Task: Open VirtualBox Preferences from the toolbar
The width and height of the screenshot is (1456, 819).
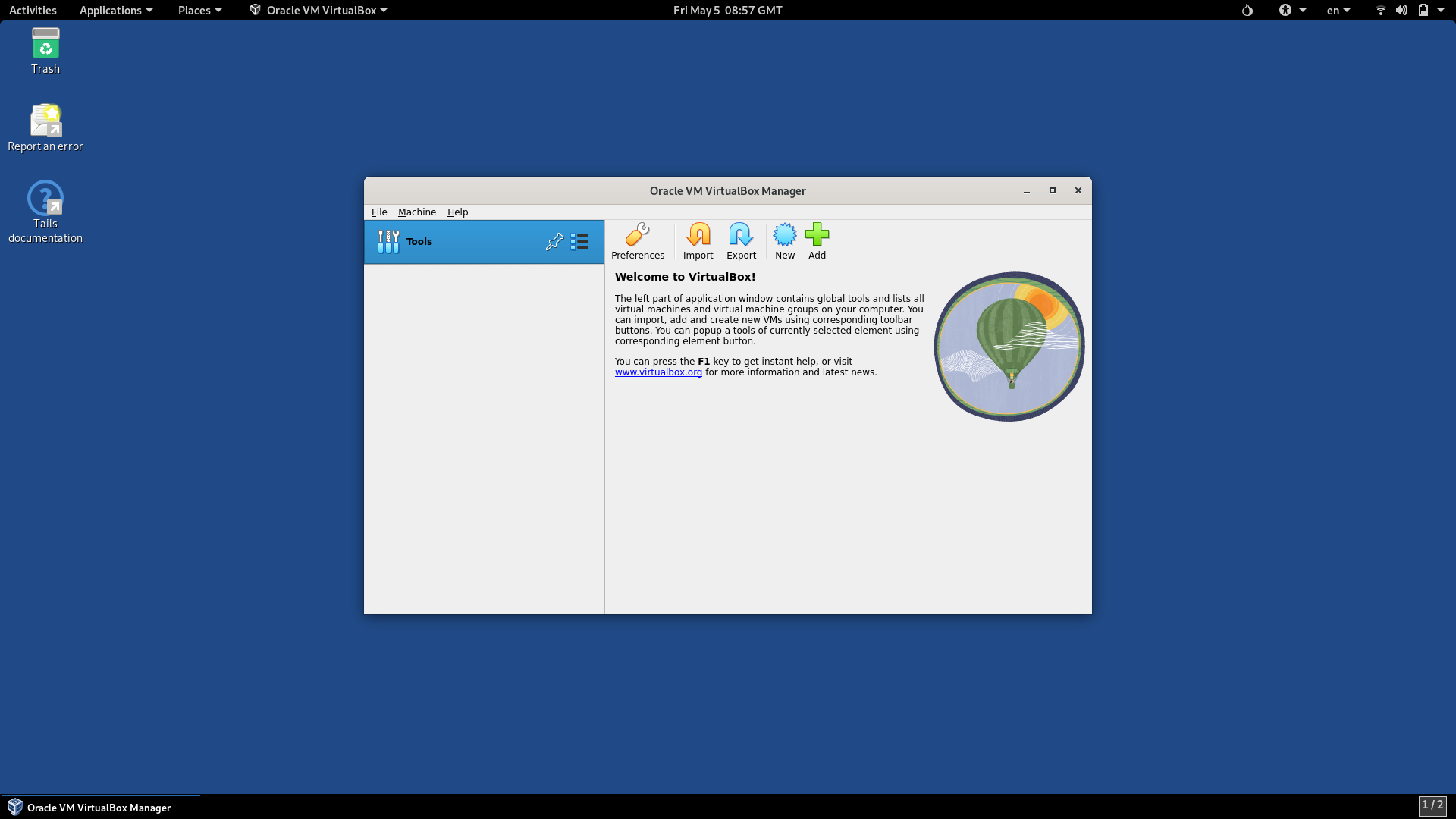Action: [637, 241]
